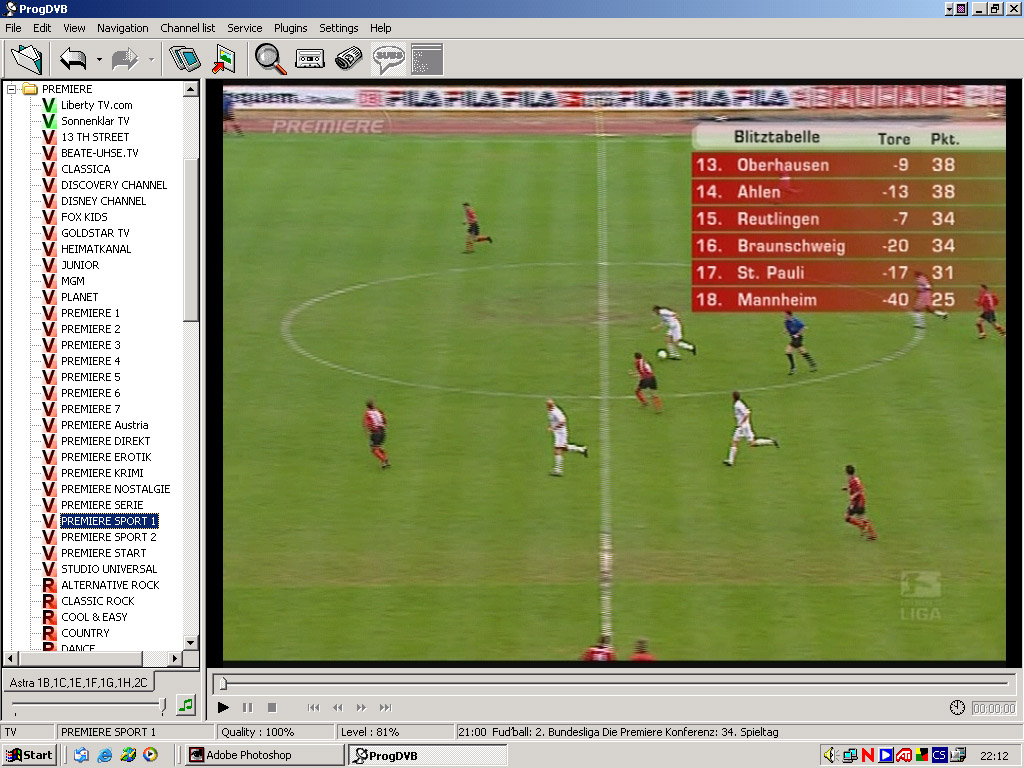Click the Play button
Image resolution: width=1024 pixels, height=768 pixels.
pos(223,707)
